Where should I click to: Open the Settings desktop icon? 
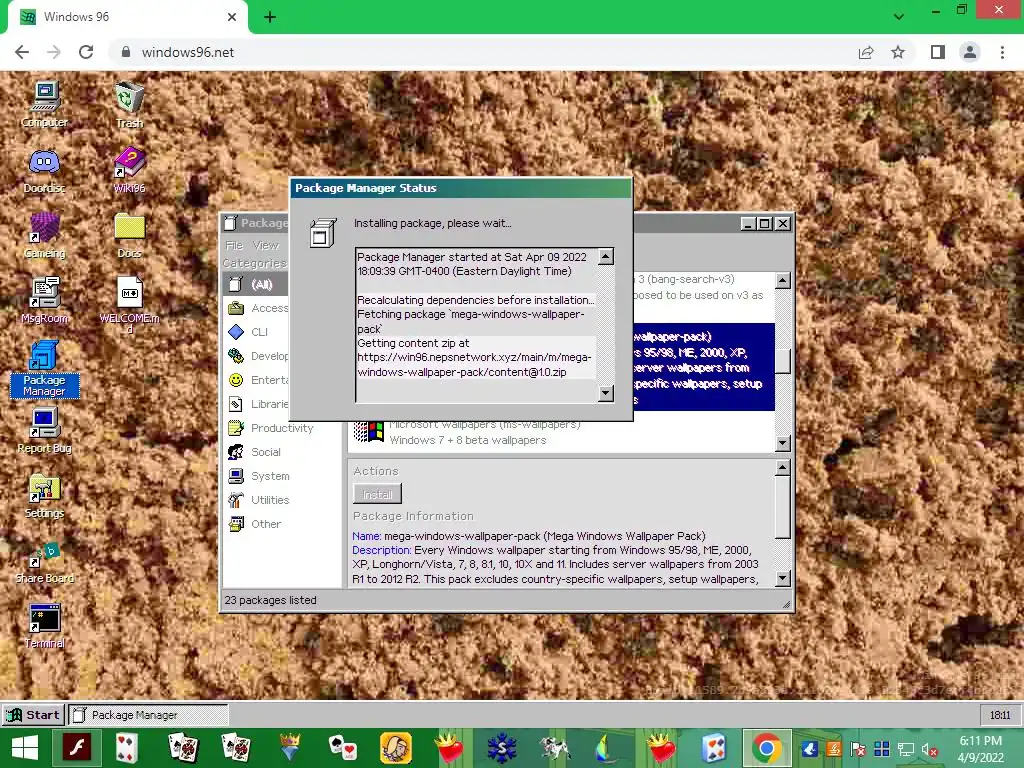[x=44, y=496]
